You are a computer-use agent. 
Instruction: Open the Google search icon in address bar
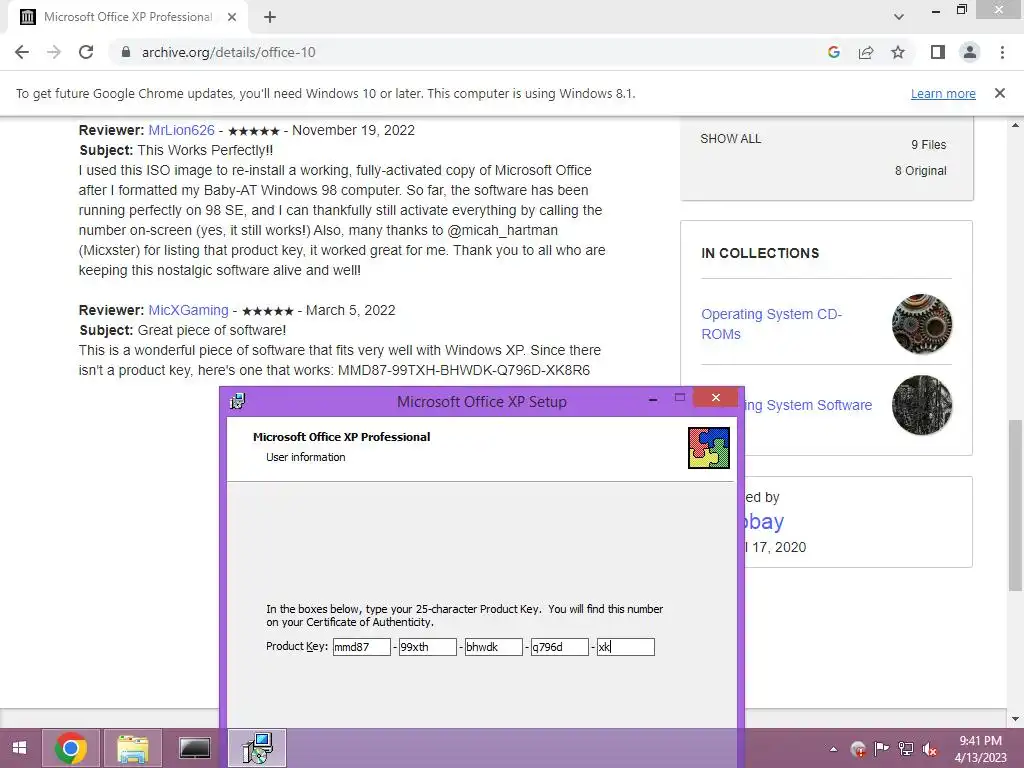pyautogui.click(x=833, y=52)
